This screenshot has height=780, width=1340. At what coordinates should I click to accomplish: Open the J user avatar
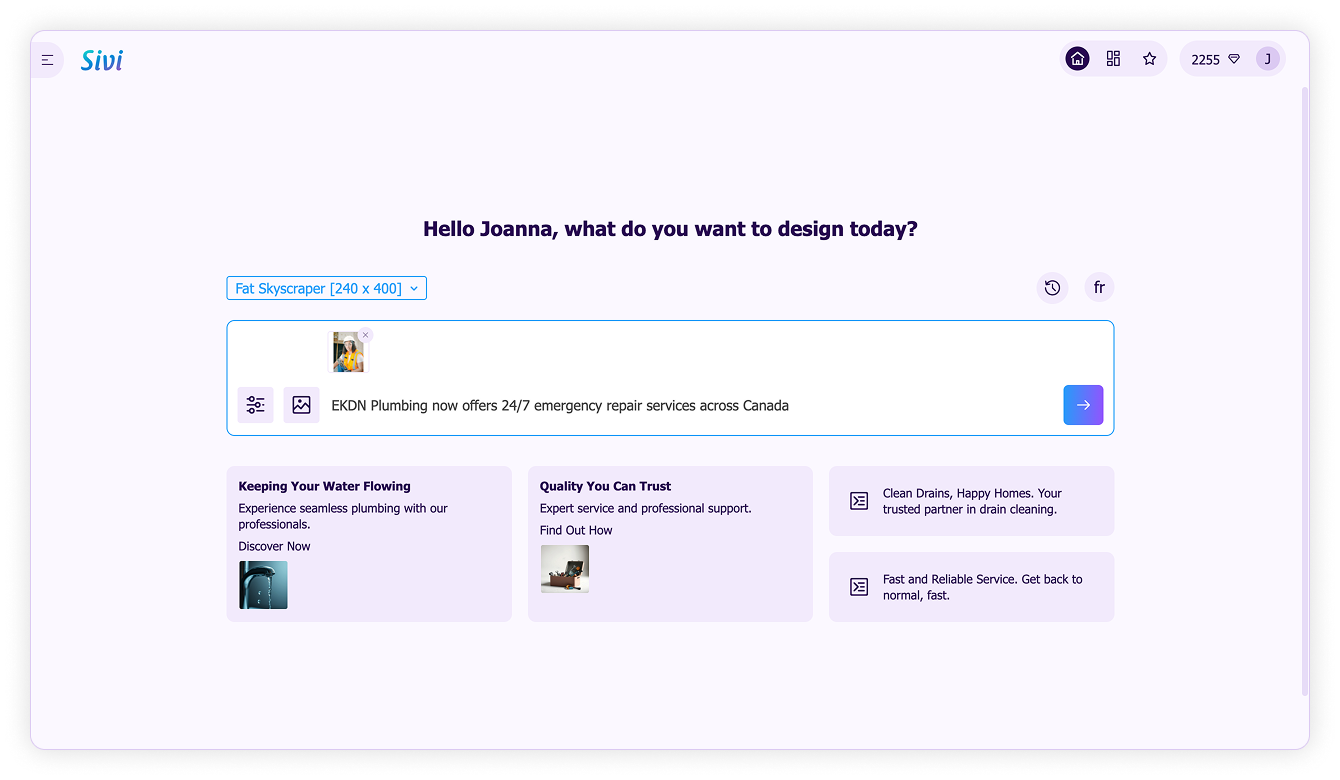[1268, 59]
